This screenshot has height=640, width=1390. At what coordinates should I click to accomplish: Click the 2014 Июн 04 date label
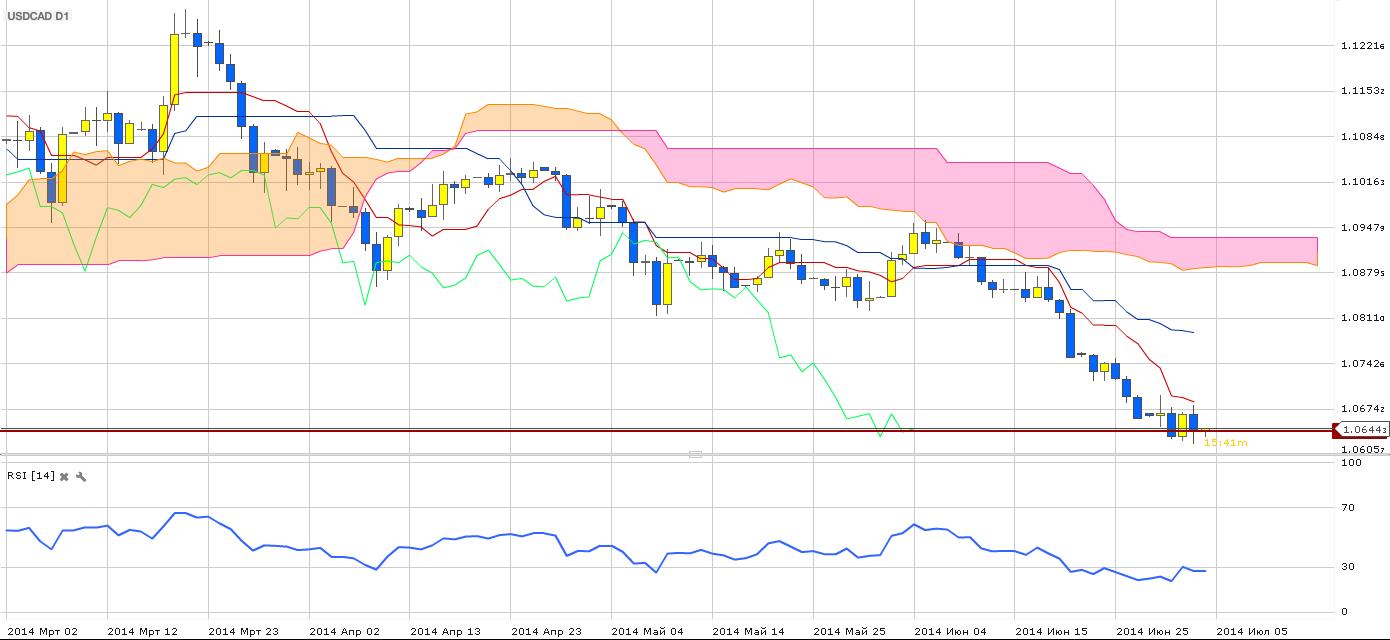950,631
